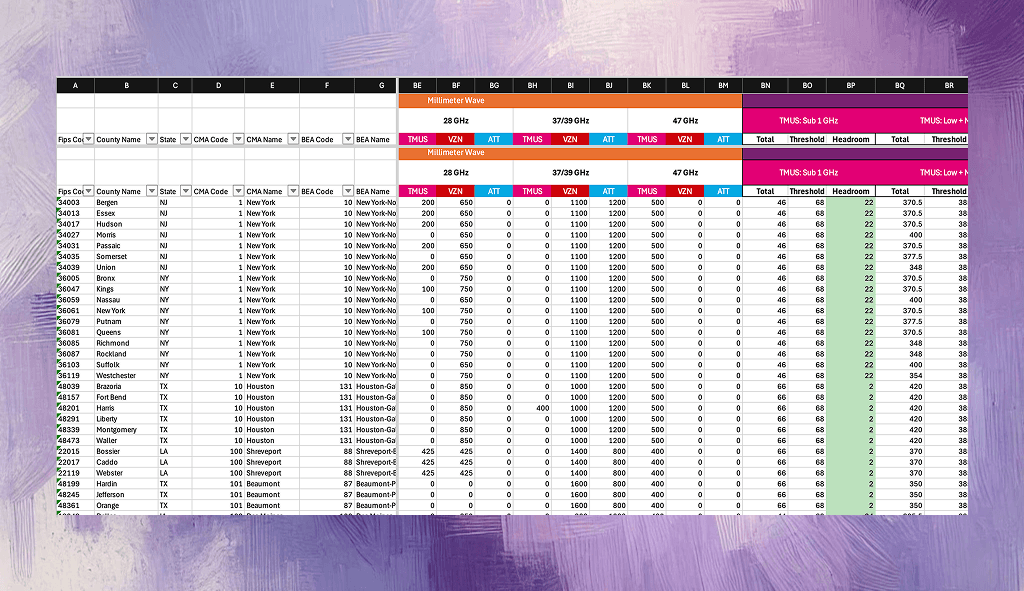
Task: Select column BE by its header
Action: [x=417, y=85]
